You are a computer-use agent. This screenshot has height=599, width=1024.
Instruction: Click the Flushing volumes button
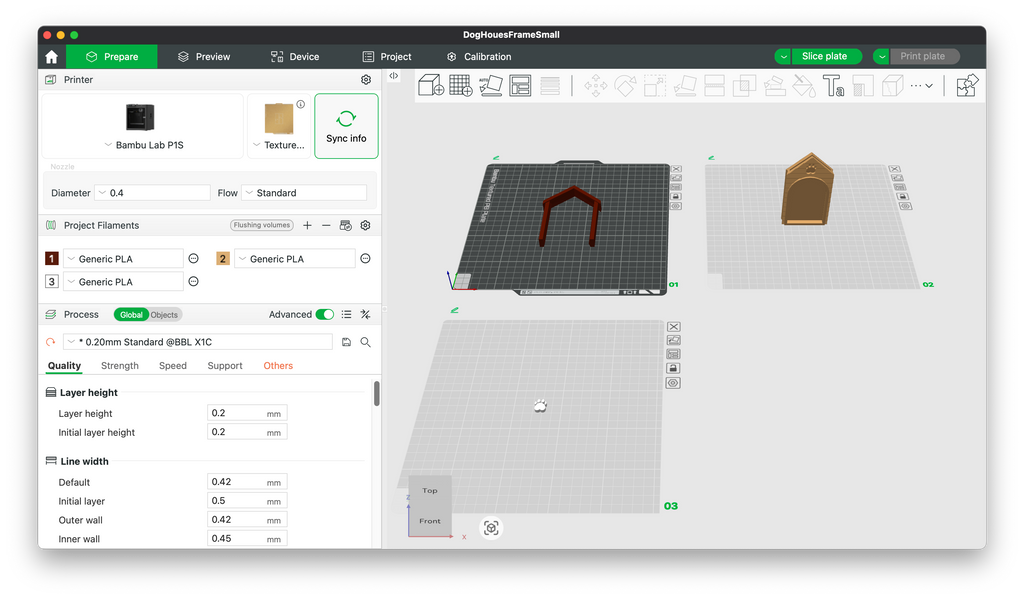click(x=262, y=225)
